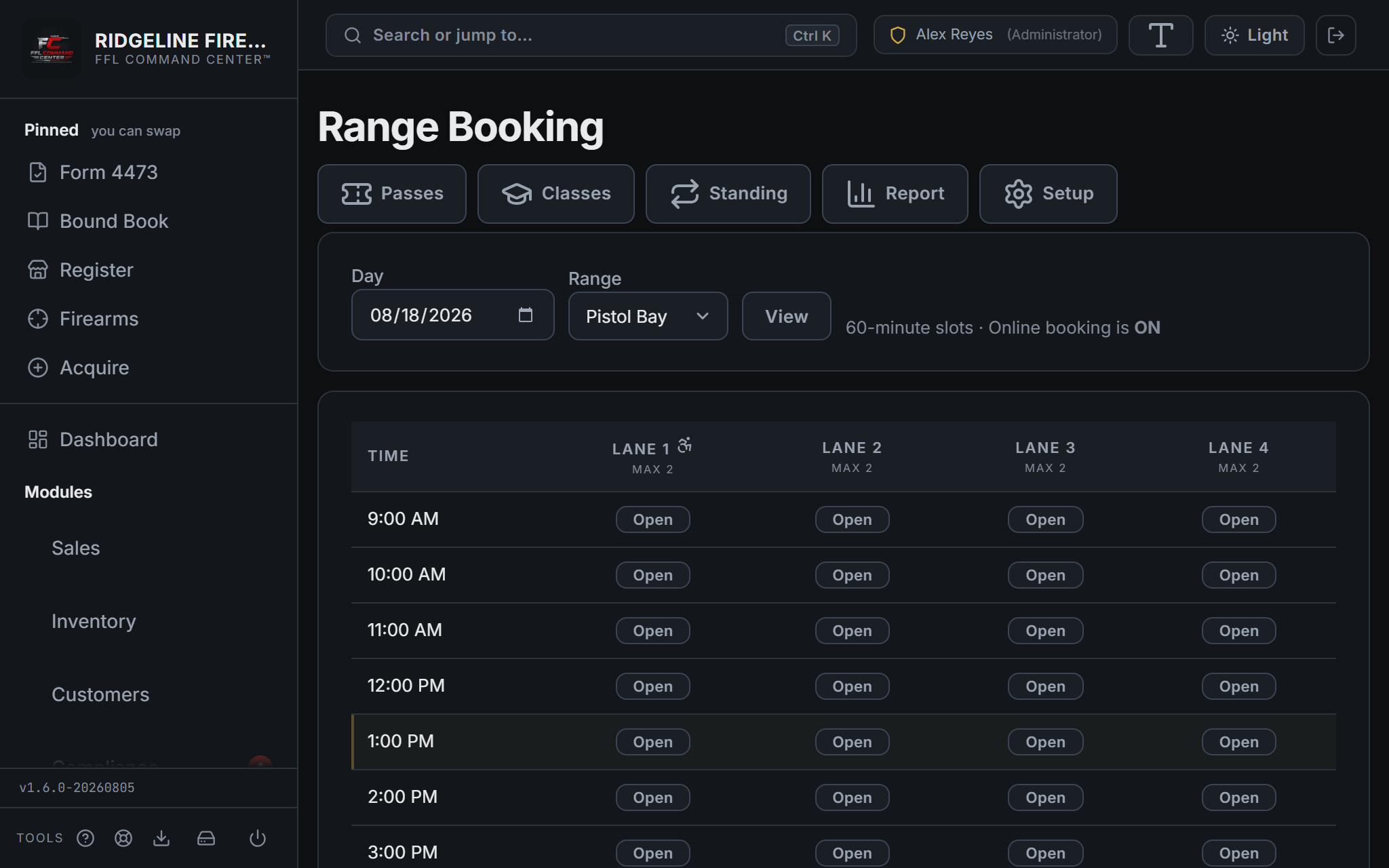Switch to Light theme

(1255, 35)
